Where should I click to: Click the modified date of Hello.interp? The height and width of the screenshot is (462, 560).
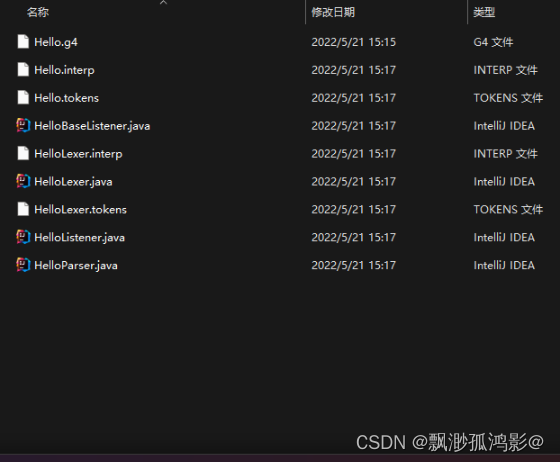[x=354, y=70]
